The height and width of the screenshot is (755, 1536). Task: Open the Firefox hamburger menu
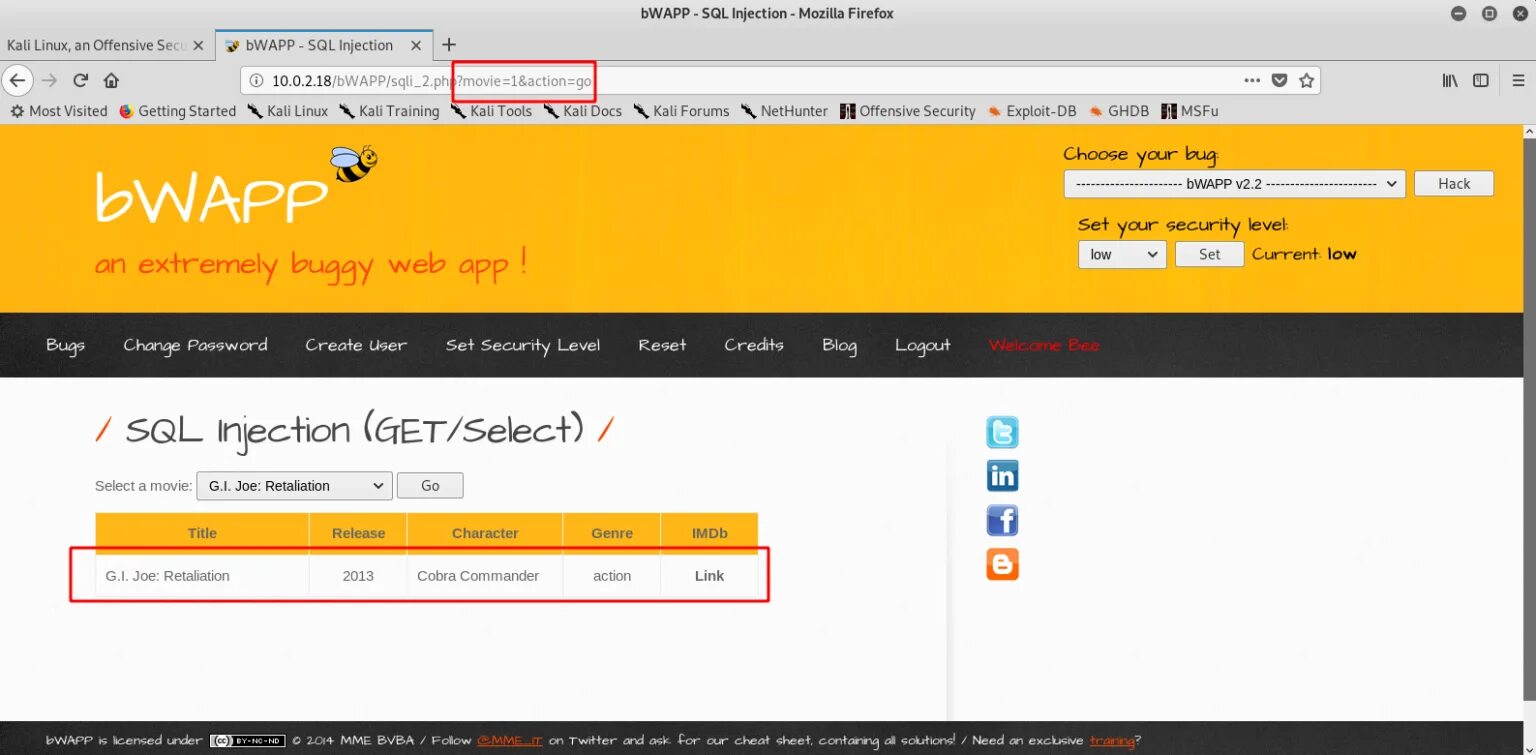tap(1516, 80)
